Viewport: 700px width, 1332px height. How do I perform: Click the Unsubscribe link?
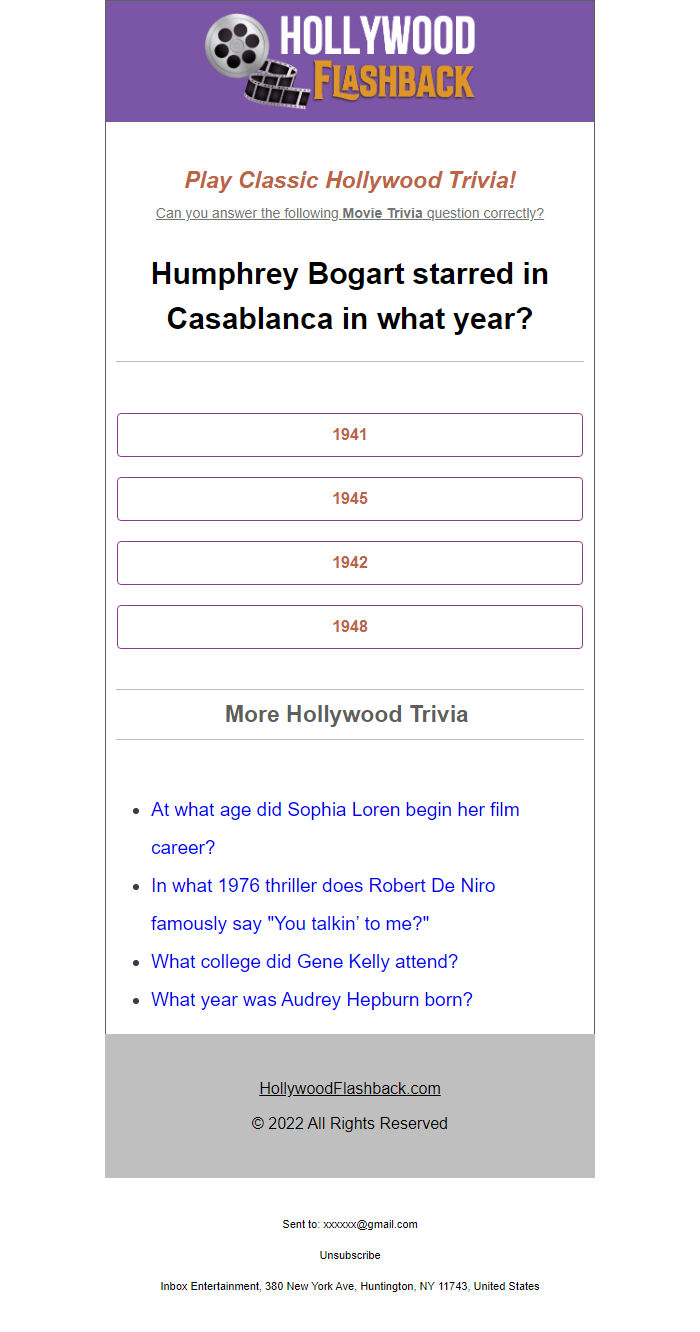point(350,1255)
